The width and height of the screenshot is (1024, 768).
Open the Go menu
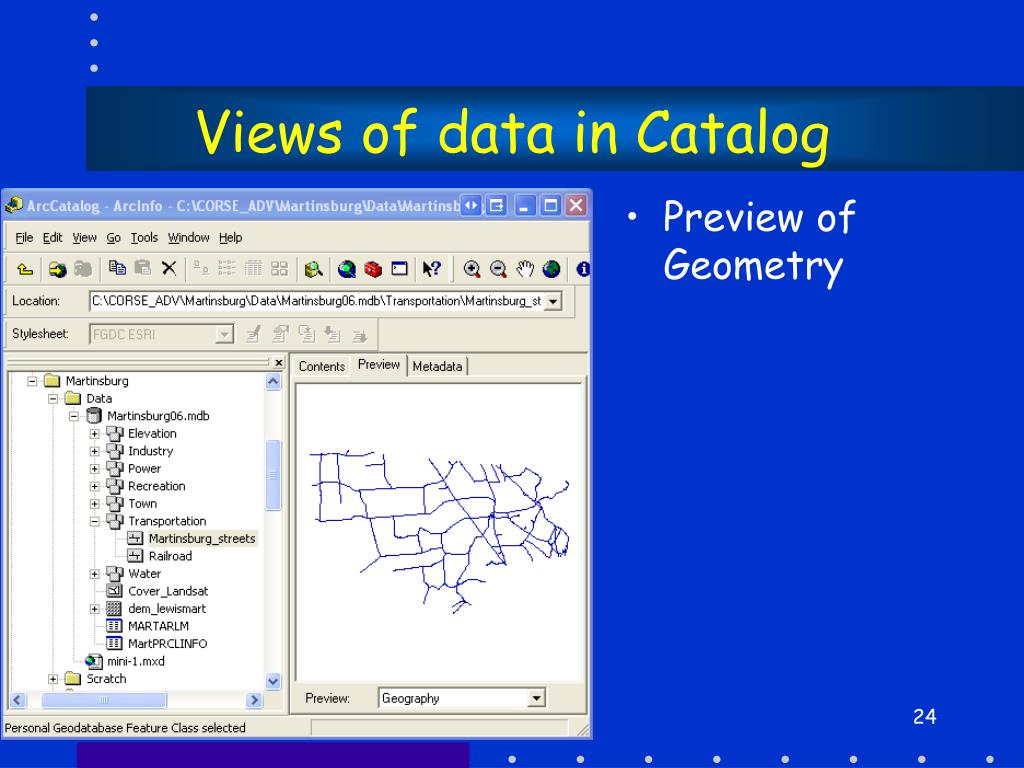[x=114, y=238]
